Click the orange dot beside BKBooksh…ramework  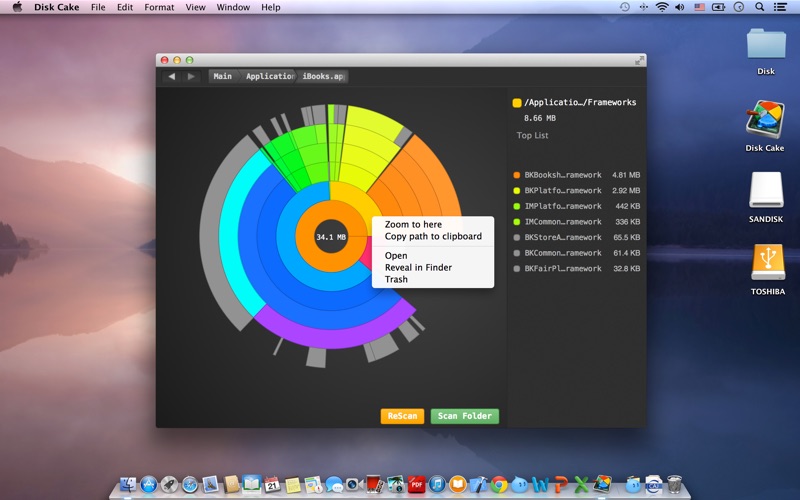coord(516,175)
